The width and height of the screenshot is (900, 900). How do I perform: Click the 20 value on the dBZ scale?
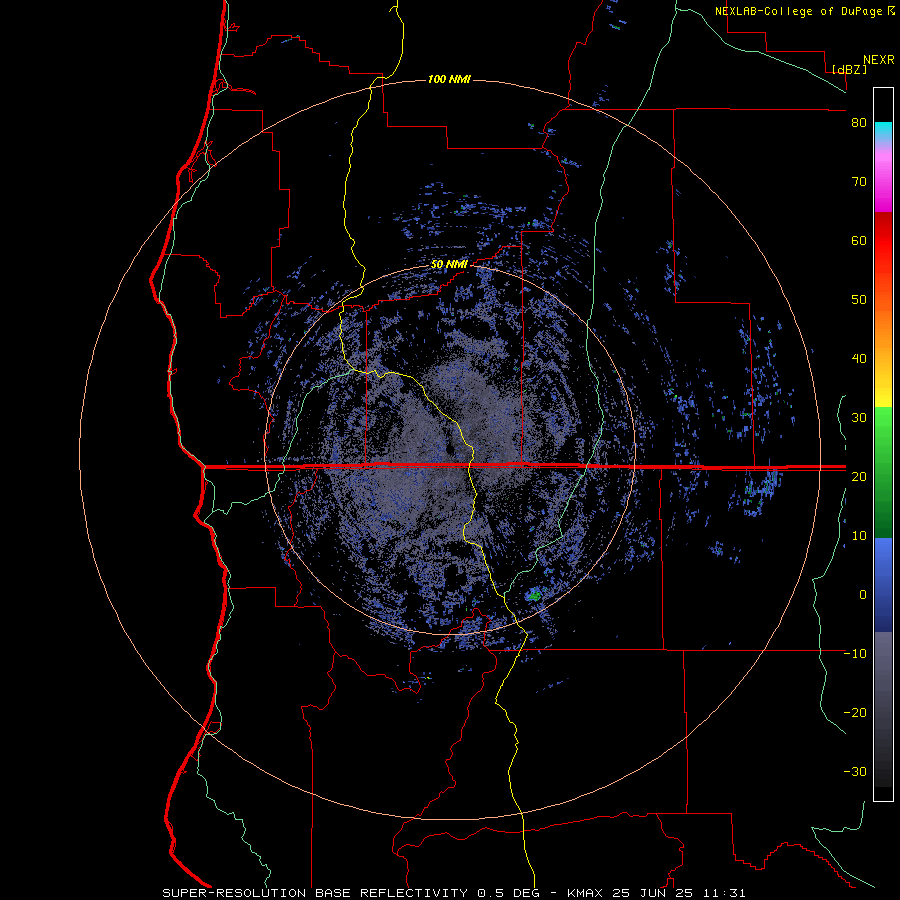tap(859, 477)
